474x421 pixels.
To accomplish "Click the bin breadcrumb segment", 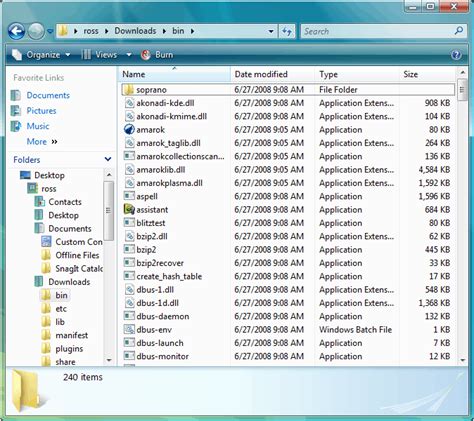I will pos(178,31).
